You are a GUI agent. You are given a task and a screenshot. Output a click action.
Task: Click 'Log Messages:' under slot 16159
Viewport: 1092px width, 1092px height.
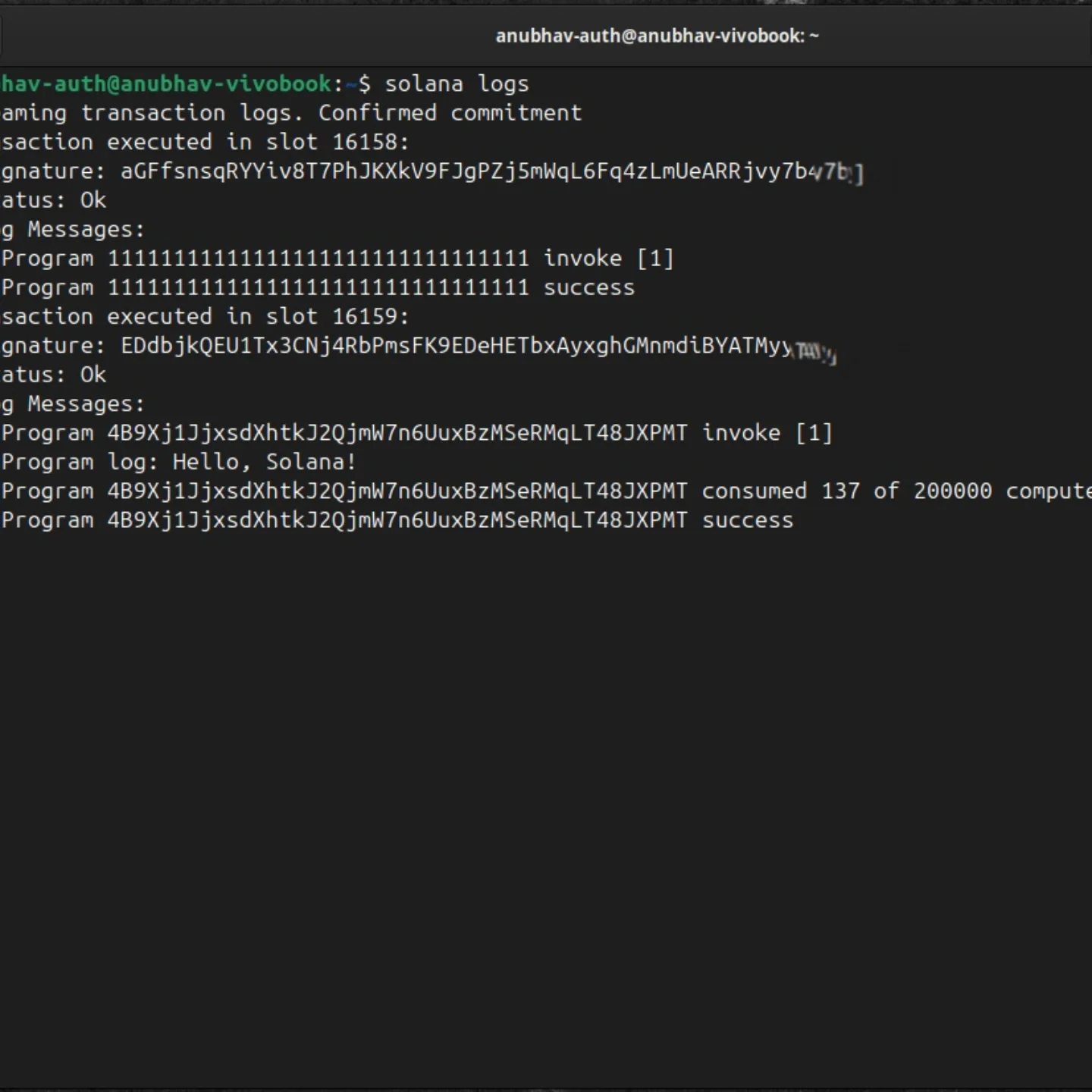point(74,403)
